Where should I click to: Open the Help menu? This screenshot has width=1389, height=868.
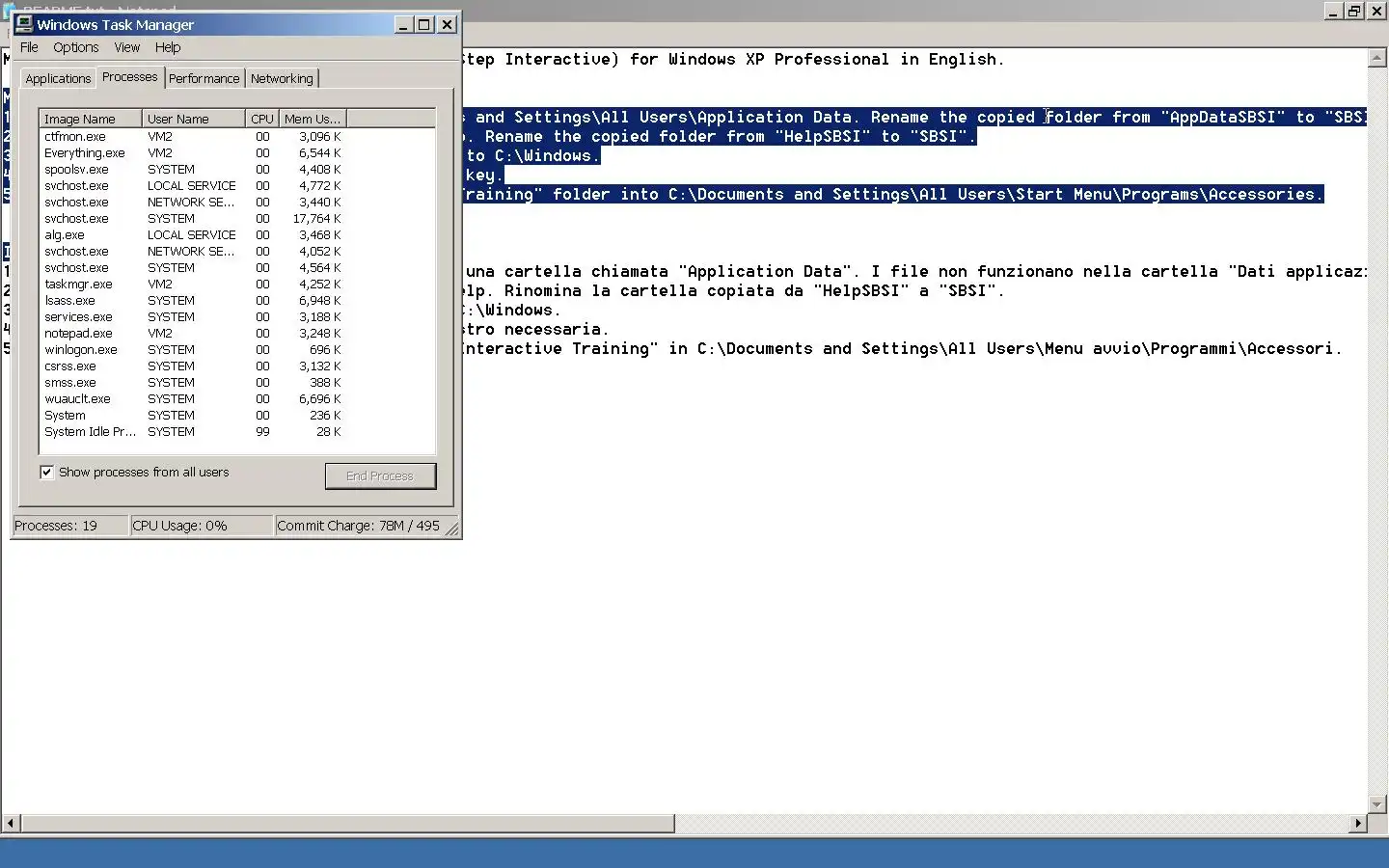tap(168, 47)
